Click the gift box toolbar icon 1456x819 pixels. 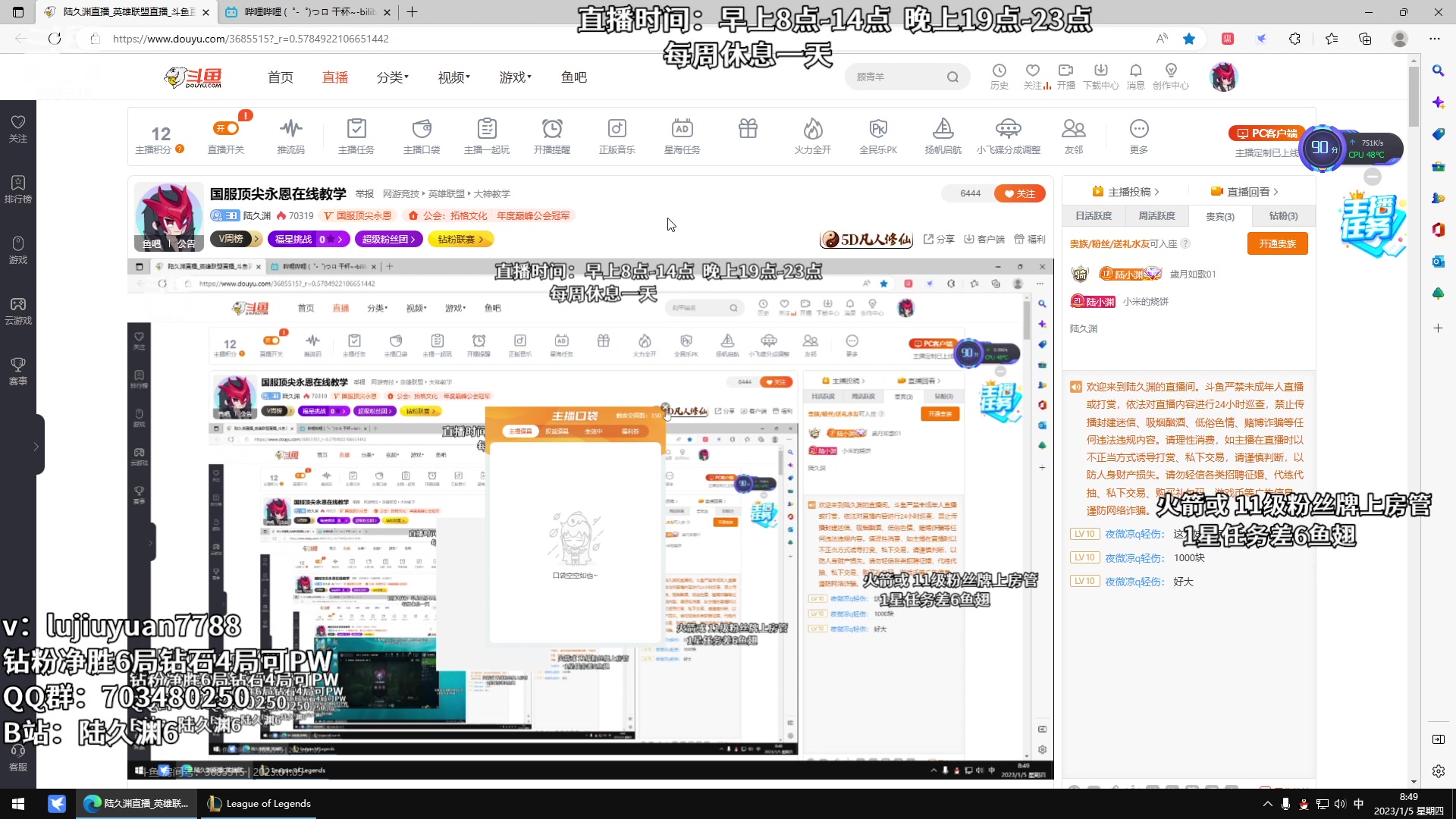coord(748,129)
